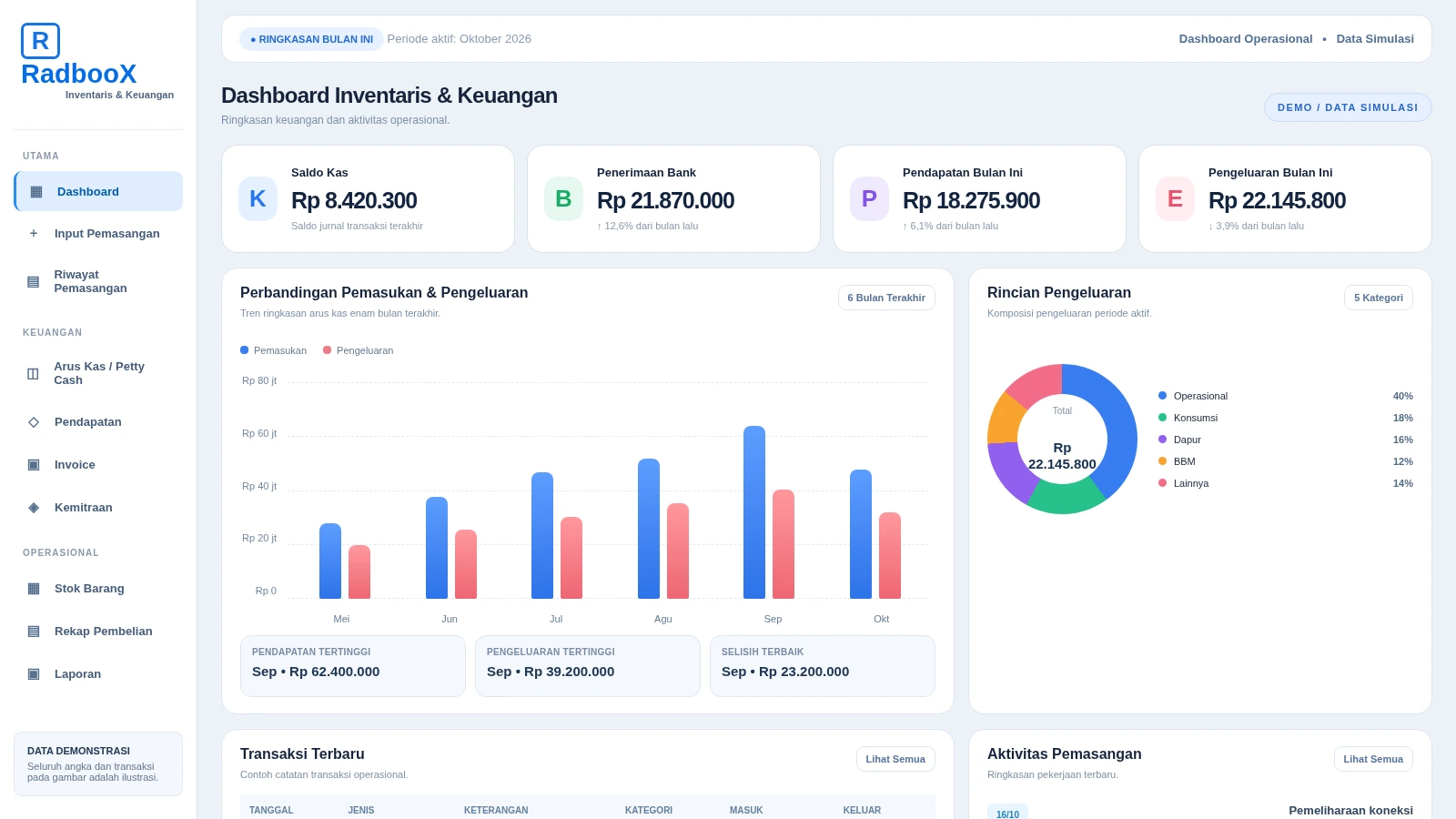The width and height of the screenshot is (1456, 819).
Task: Click the Keterangan column header
Action: (x=496, y=810)
